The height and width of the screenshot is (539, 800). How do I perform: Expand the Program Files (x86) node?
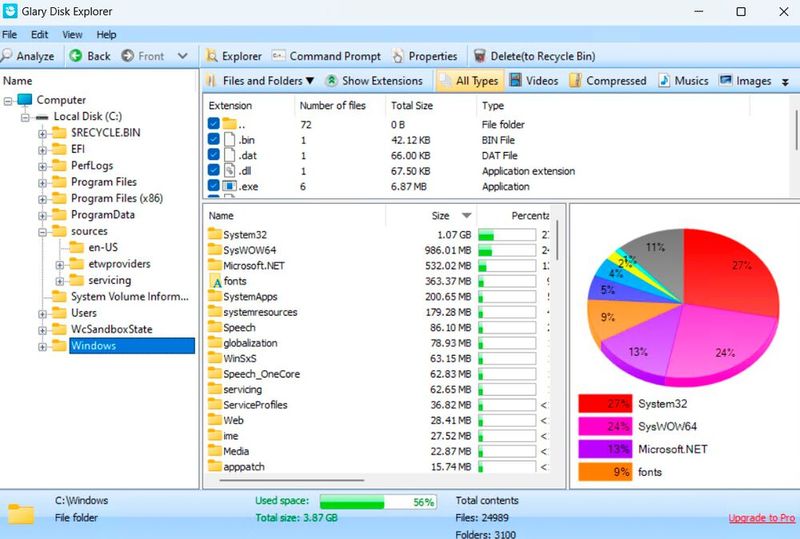[42, 200]
